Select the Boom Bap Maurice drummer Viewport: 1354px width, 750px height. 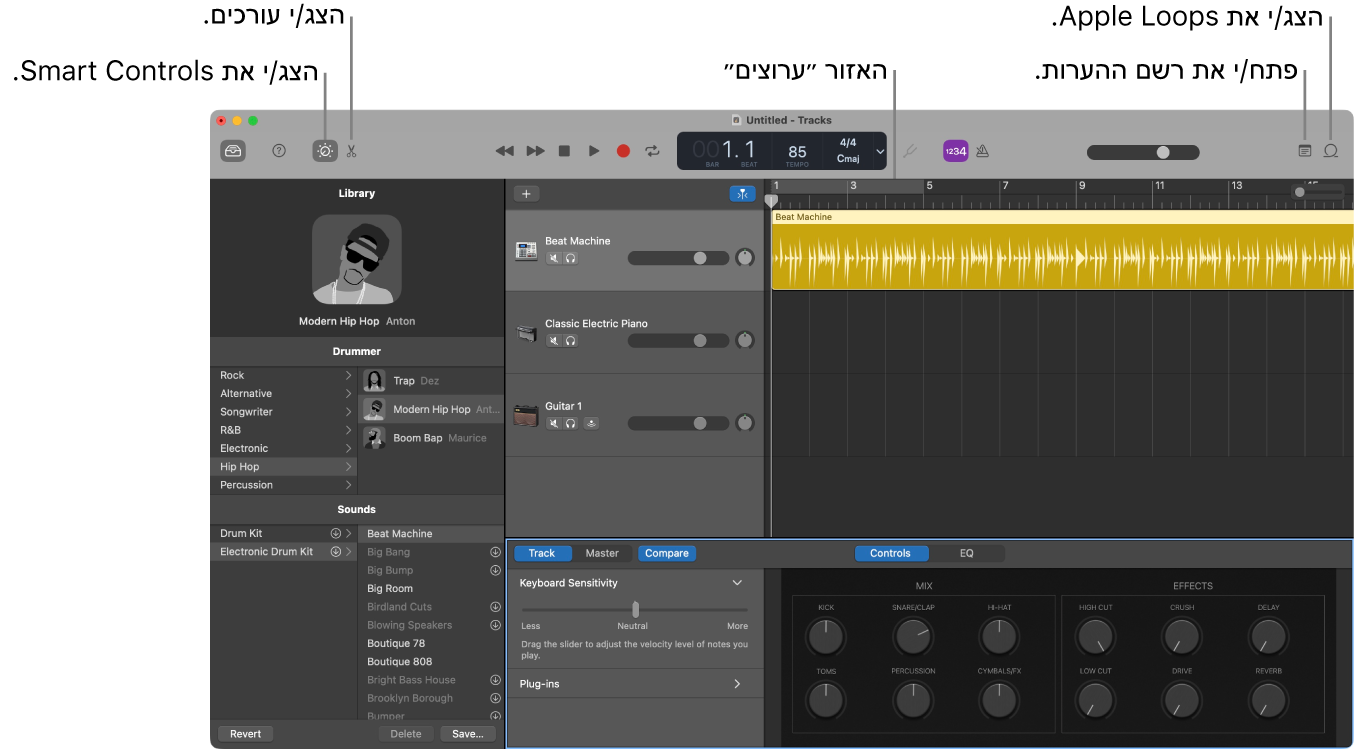click(x=431, y=438)
